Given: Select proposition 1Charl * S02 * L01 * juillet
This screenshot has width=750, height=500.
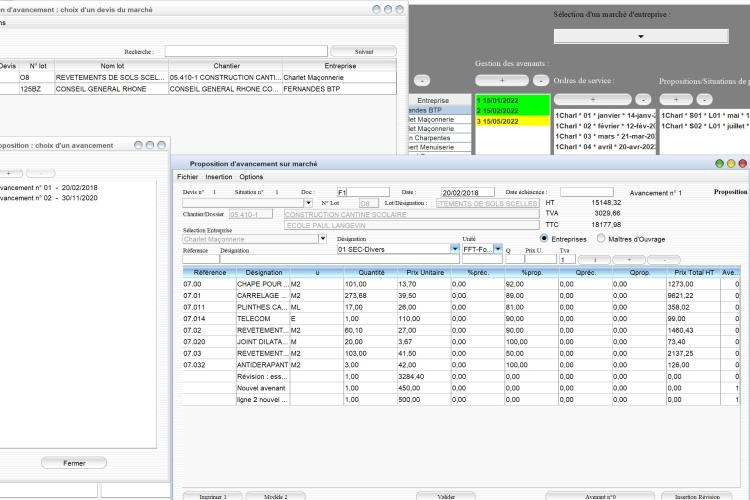Looking at the screenshot, I should pos(705,126).
